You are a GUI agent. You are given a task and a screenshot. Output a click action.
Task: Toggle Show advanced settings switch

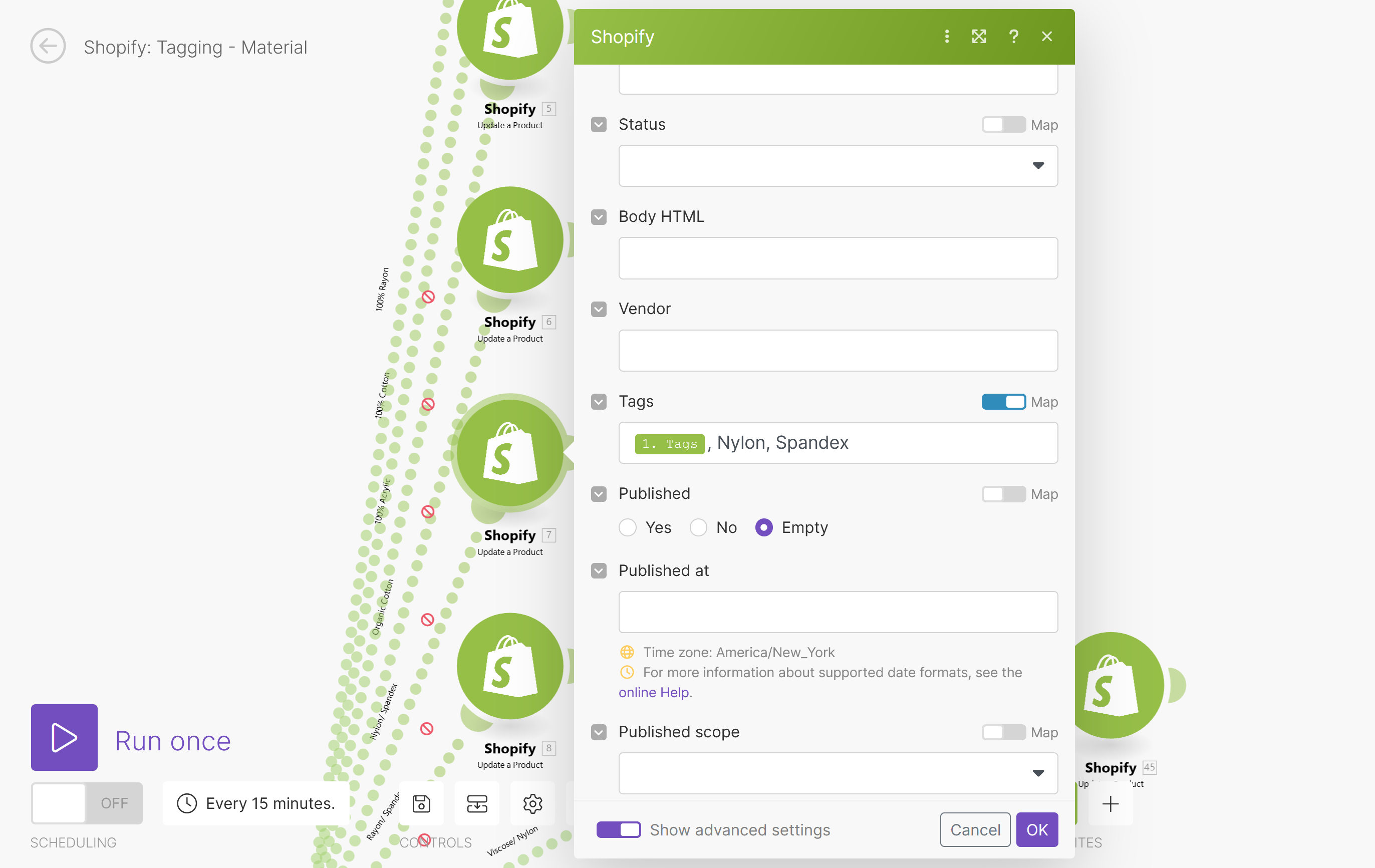click(619, 830)
